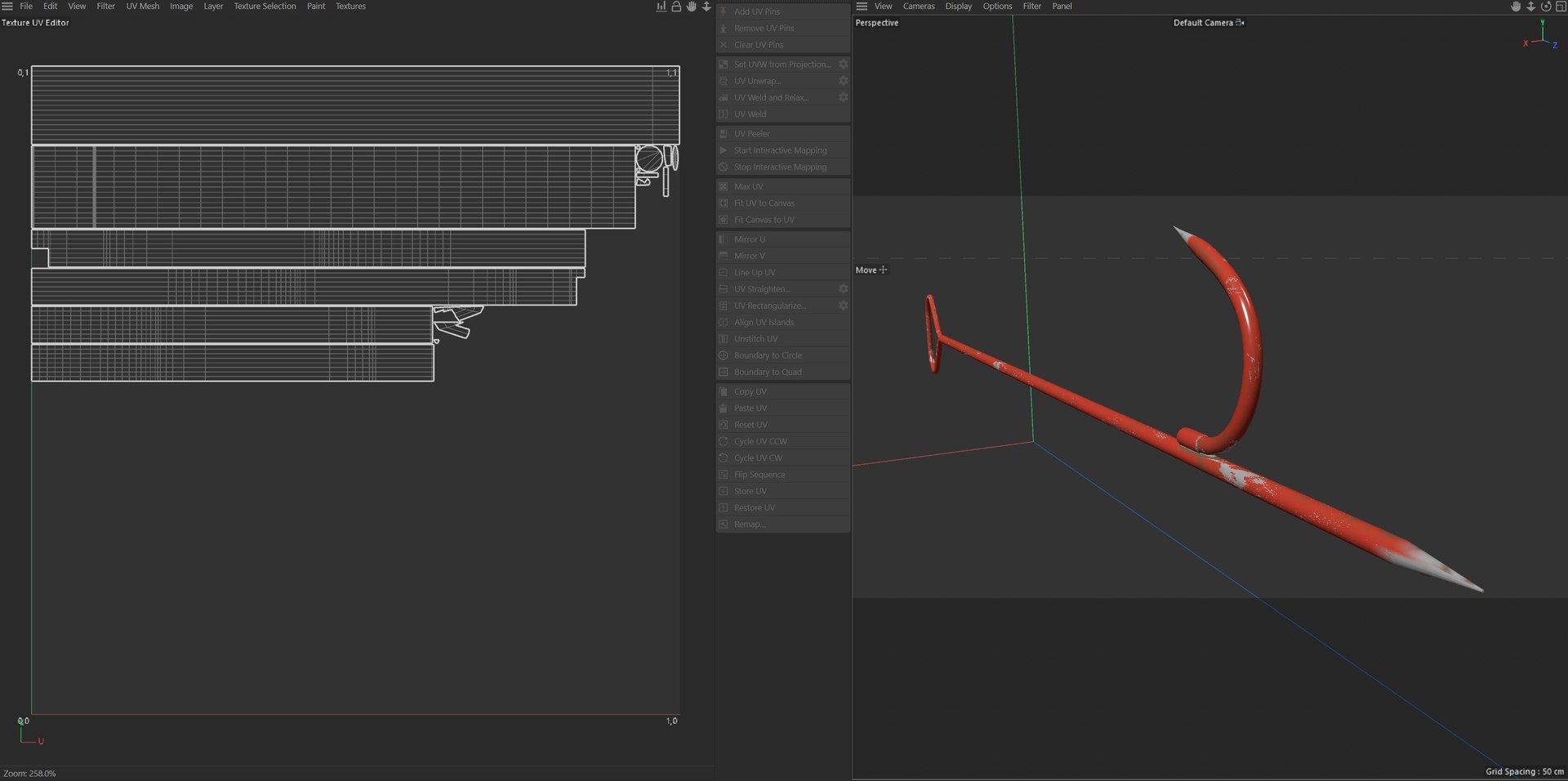
Task: Click the Flip Sequence command
Action: click(x=783, y=475)
